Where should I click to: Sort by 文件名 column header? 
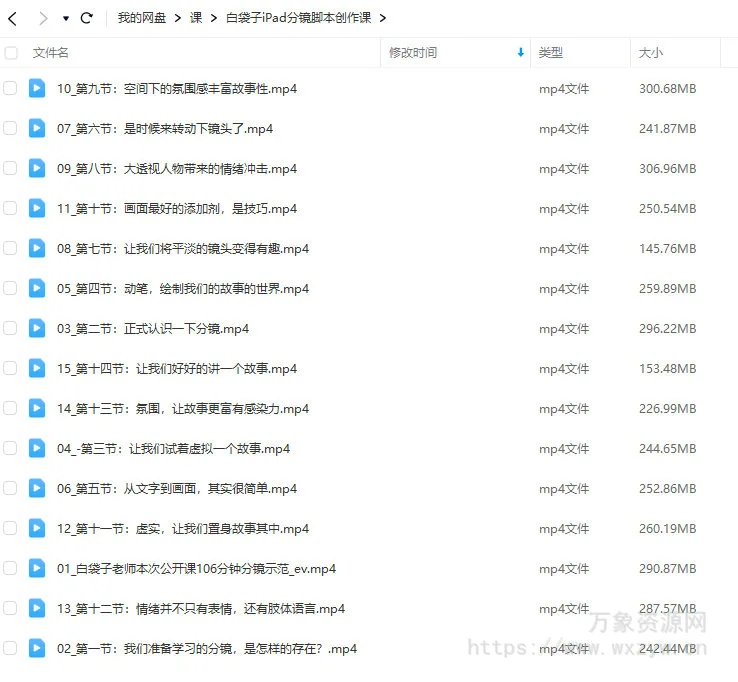(x=51, y=52)
